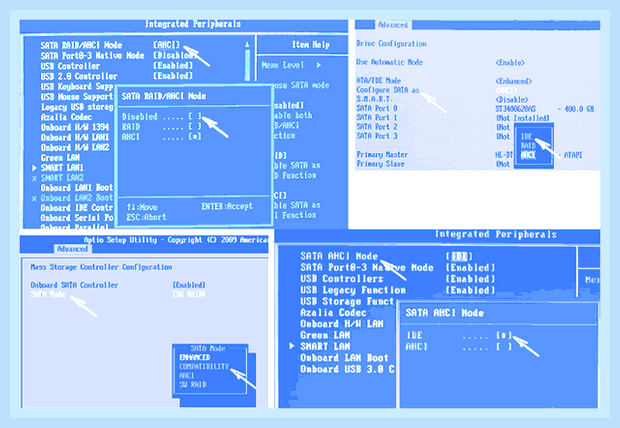Open Advanced tab in Aptio Setup Utility
The width and height of the screenshot is (620, 428).
point(72,249)
